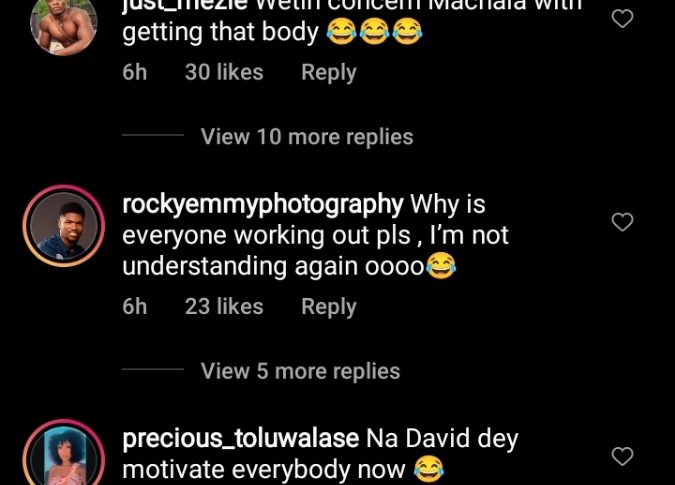The image size is (675, 485).
Task: View the 23 likes list
Action: (224, 307)
